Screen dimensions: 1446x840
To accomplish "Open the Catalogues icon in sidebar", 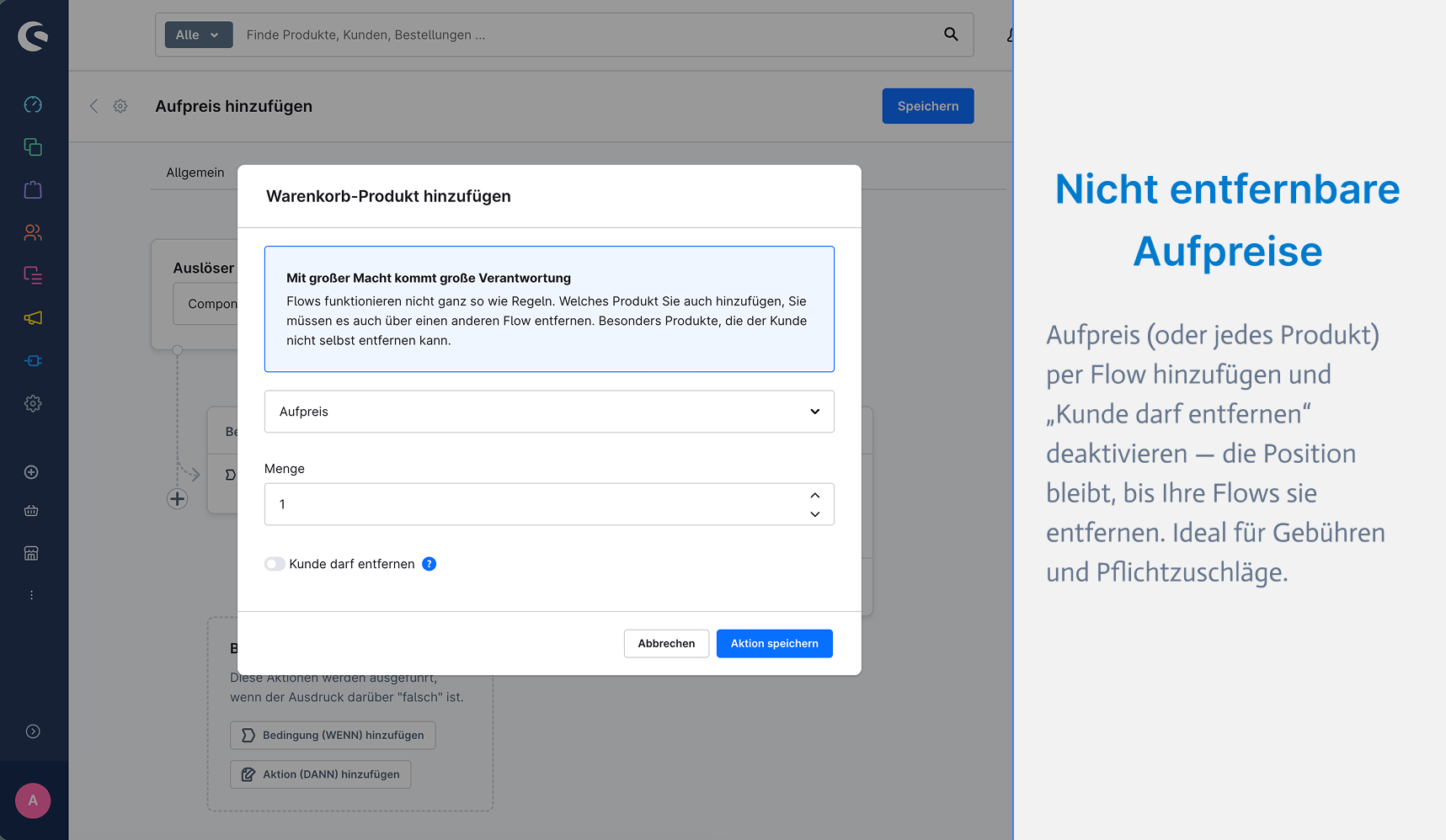I will coord(33,147).
